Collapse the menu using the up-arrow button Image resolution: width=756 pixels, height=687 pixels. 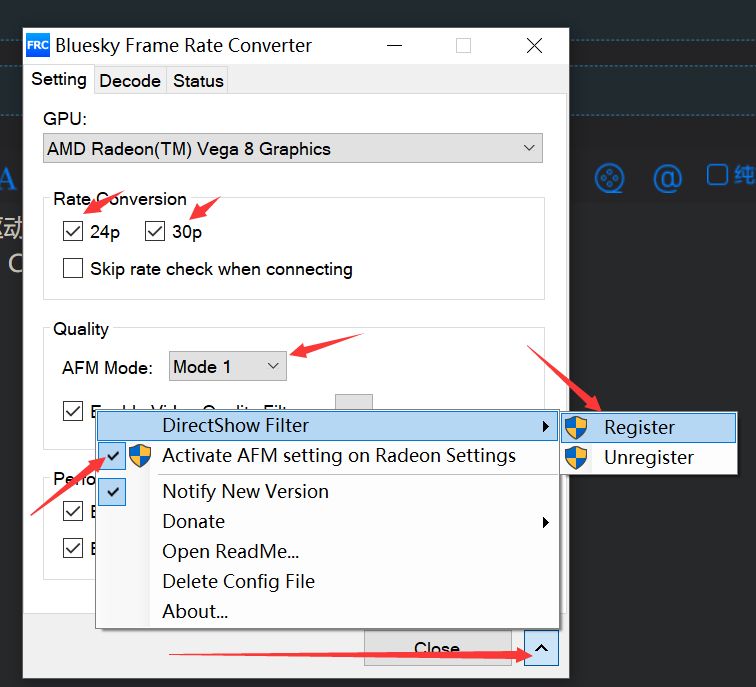coord(541,648)
